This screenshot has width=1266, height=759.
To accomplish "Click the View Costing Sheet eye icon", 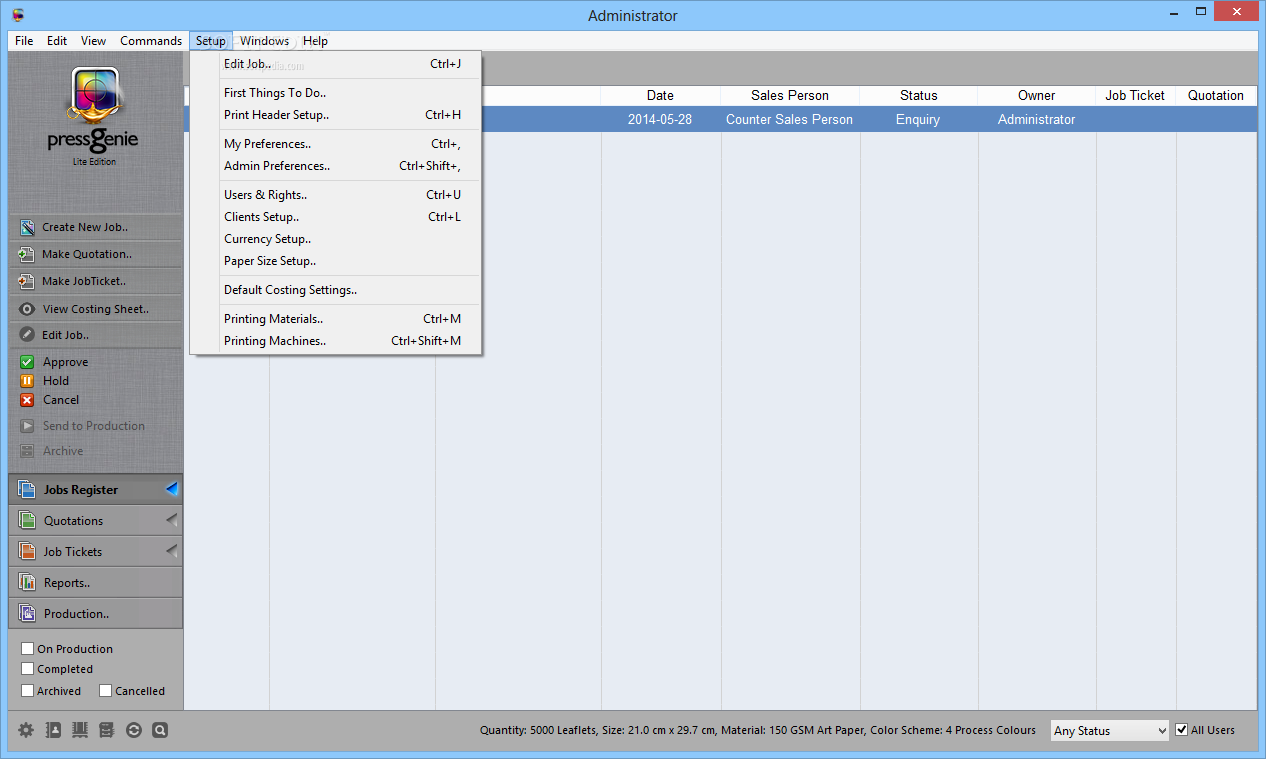I will 27,309.
